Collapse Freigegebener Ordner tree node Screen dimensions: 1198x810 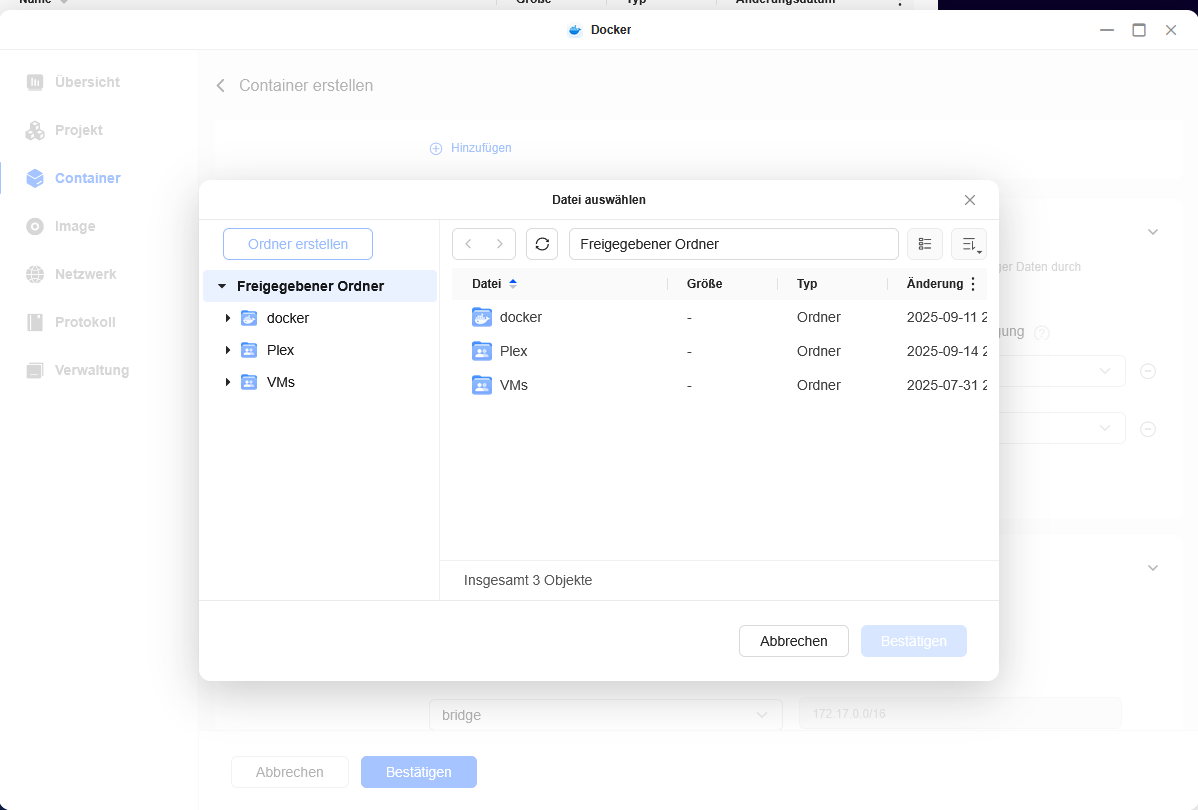pyautogui.click(x=222, y=287)
